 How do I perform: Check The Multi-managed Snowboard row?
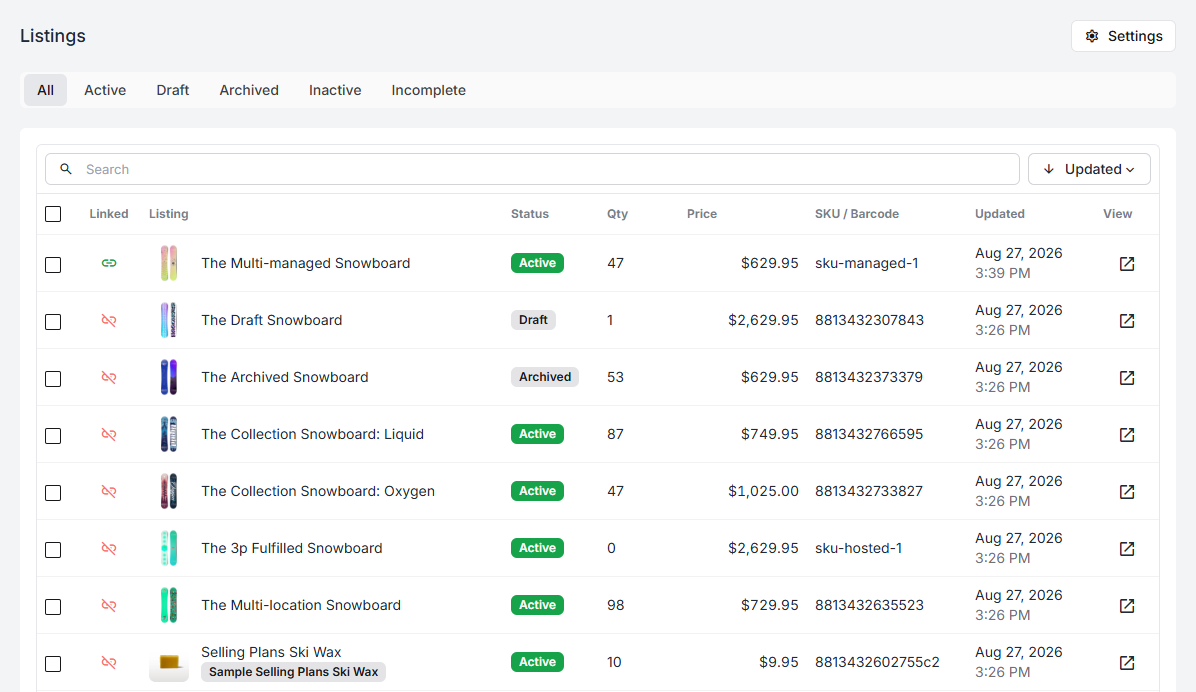point(53,265)
